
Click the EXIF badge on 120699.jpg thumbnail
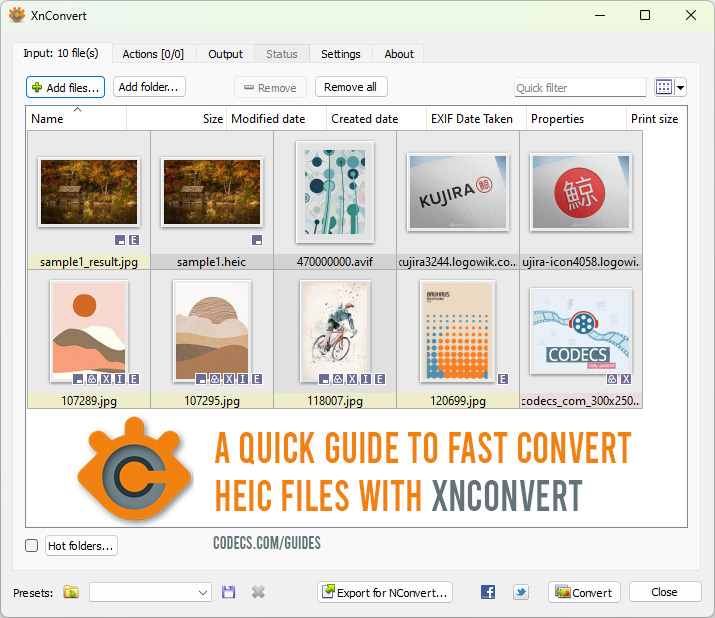tap(502, 379)
